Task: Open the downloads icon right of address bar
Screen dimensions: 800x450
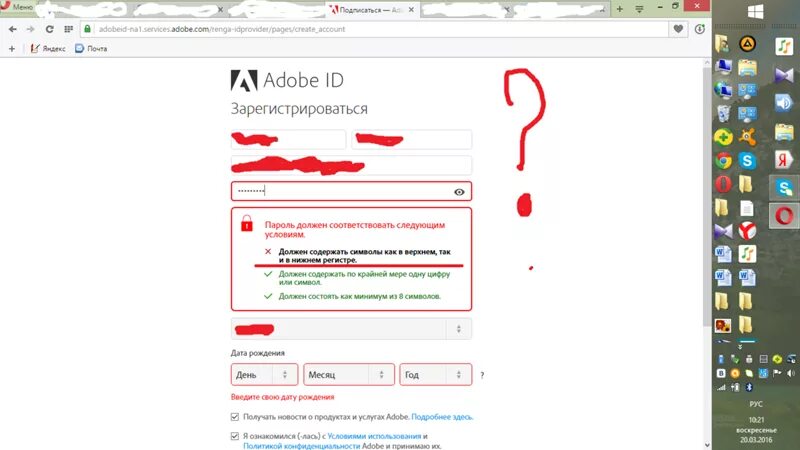Action: click(x=699, y=29)
